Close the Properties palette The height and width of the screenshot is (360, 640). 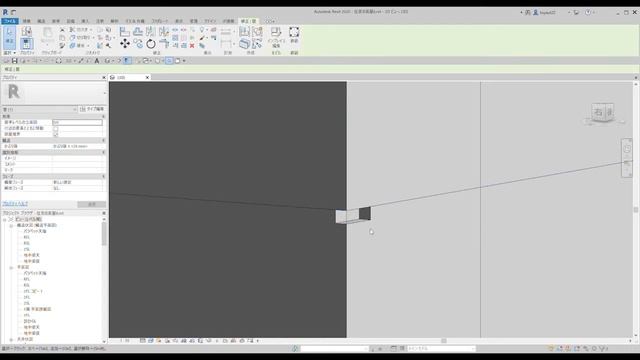104,77
